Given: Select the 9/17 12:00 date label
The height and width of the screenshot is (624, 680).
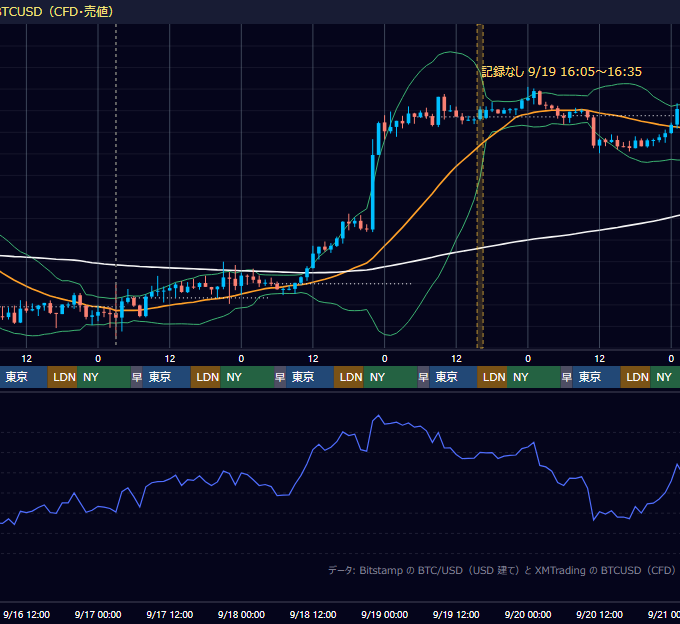Looking at the screenshot, I should pos(170,614).
